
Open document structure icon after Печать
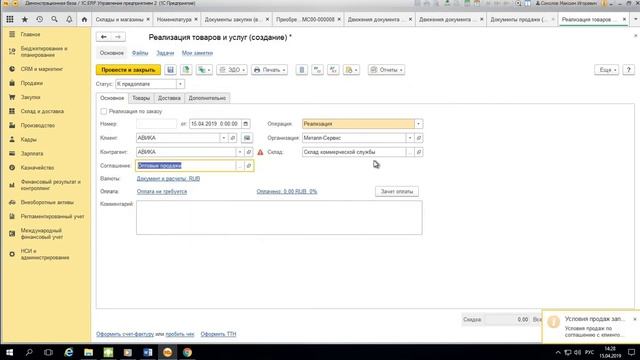(302, 70)
